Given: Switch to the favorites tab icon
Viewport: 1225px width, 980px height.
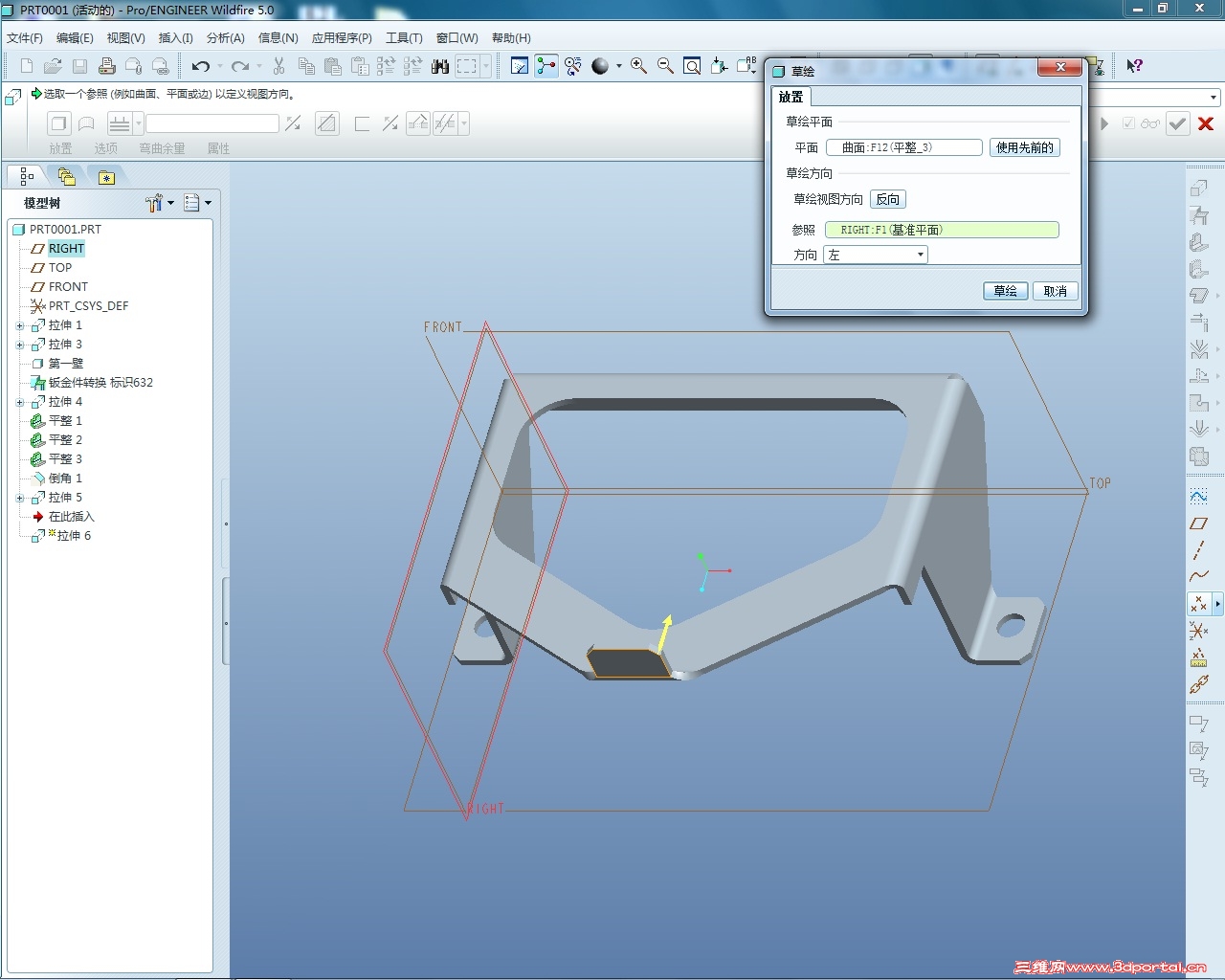Looking at the screenshot, I should (106, 176).
